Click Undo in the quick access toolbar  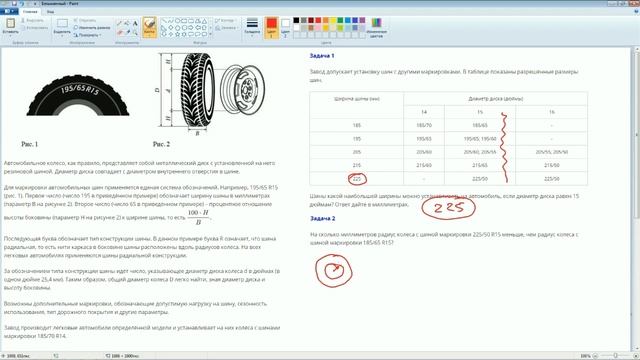(x=22, y=3)
